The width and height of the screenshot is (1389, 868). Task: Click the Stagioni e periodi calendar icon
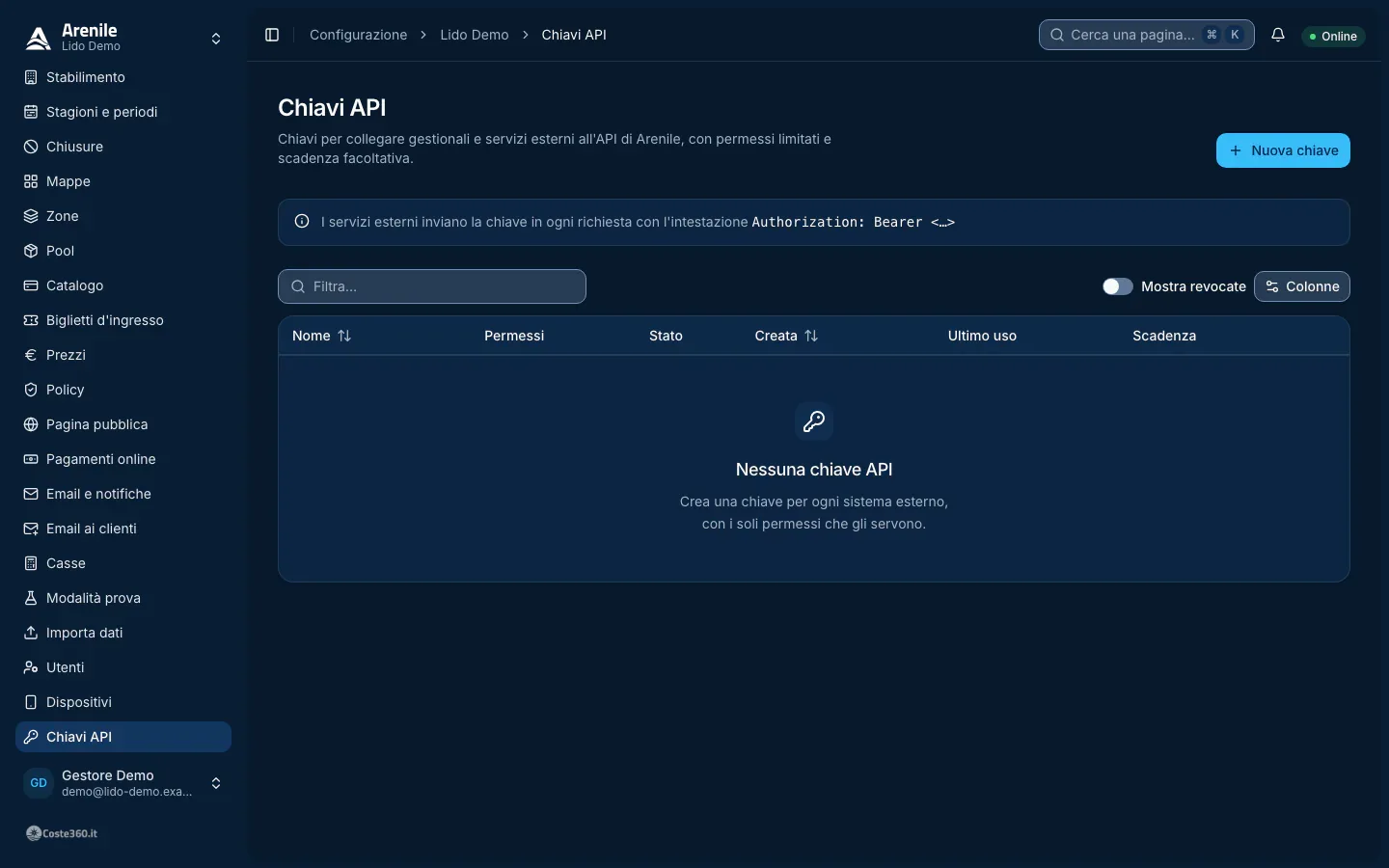point(31,112)
